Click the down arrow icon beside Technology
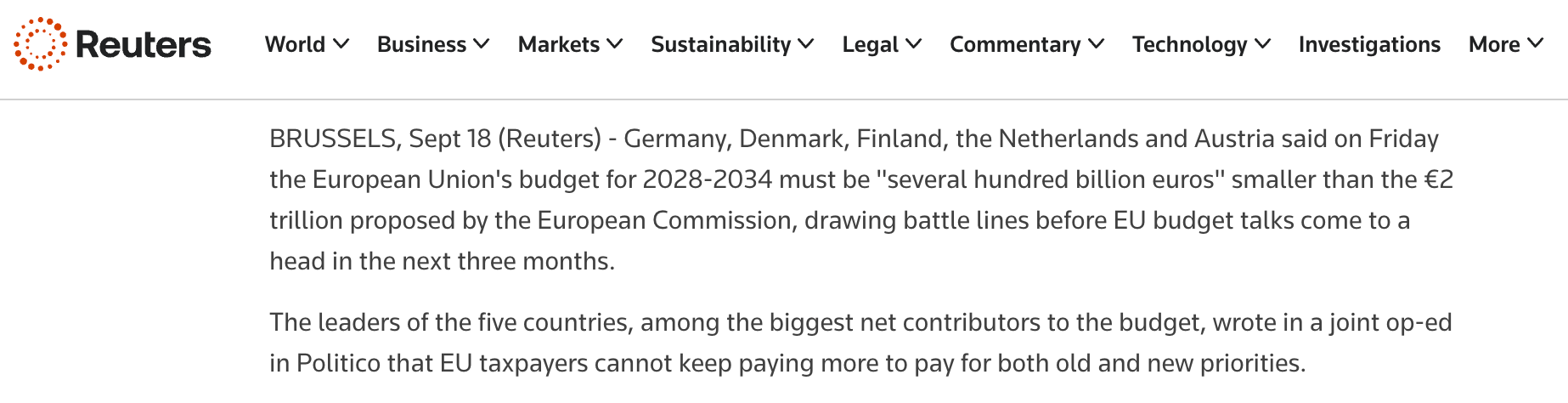This screenshot has height=403, width=1568. pos(1263,43)
